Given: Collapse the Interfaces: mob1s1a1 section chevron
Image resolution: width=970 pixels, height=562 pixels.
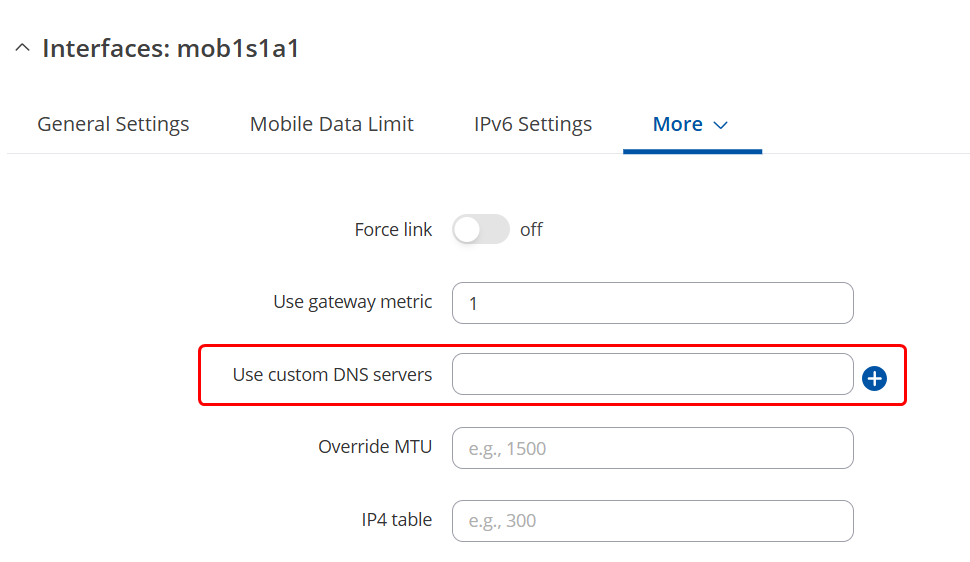Looking at the screenshot, I should coord(22,49).
